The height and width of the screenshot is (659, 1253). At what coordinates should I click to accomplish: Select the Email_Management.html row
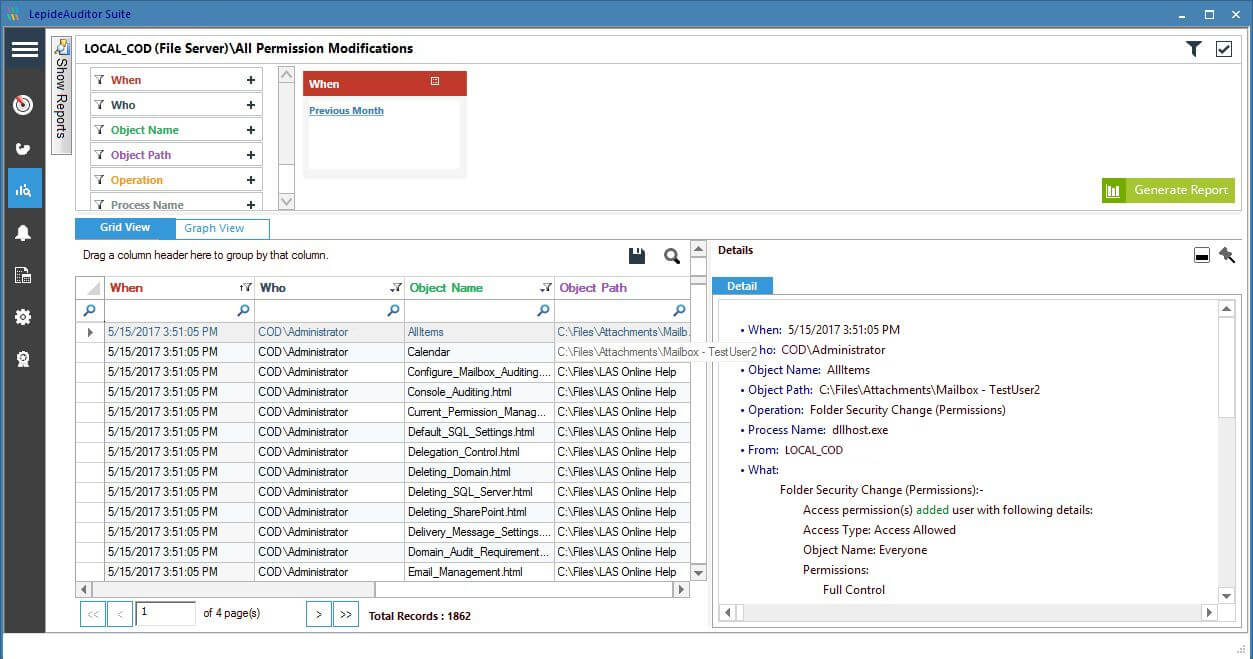coord(383,572)
